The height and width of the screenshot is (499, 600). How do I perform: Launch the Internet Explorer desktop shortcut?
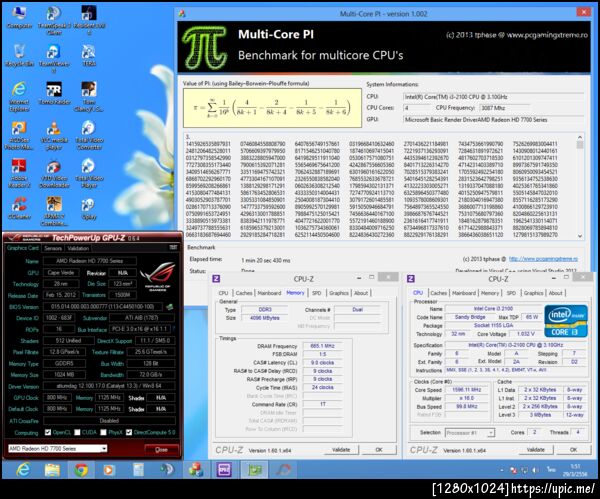pyautogui.click(x=19, y=96)
